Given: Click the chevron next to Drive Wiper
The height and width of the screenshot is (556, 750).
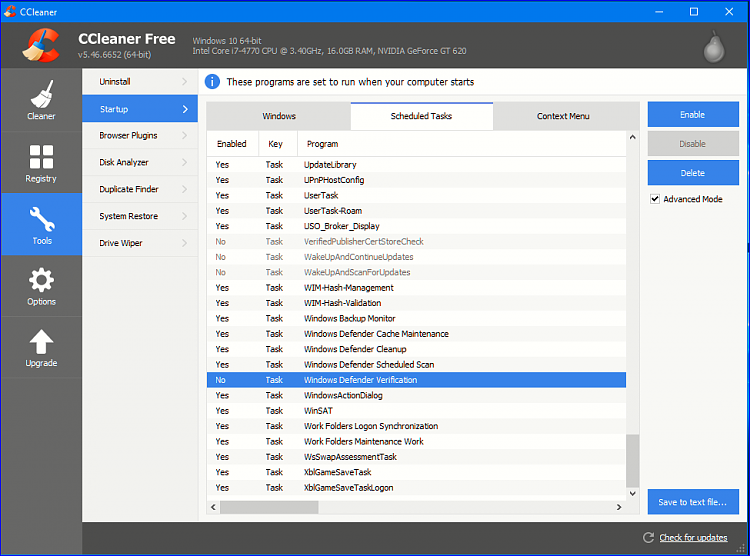Looking at the screenshot, I should (x=185, y=243).
